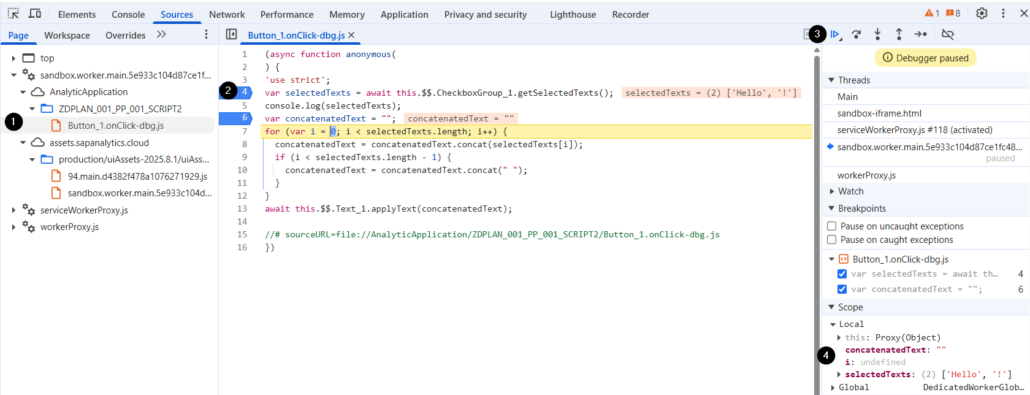Open navigator pane more options menu
1030x395 pixels.
206,35
